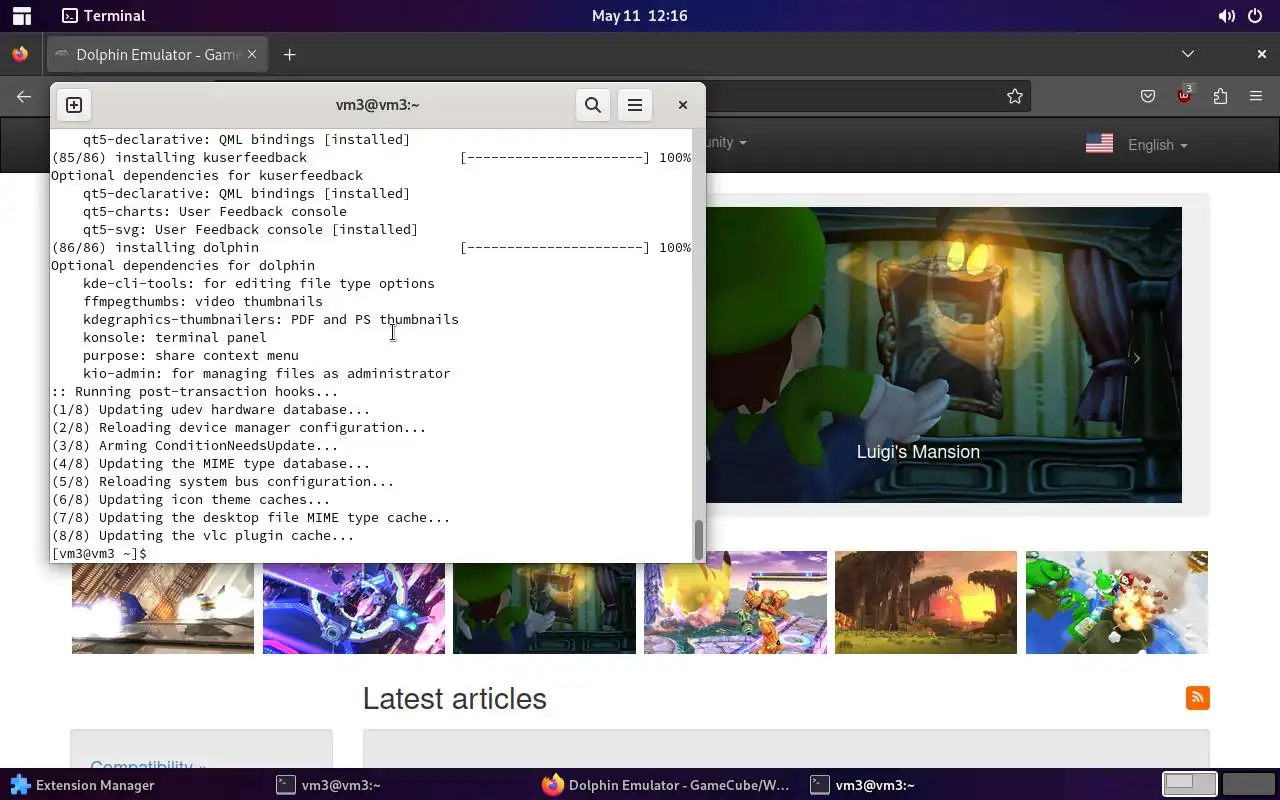1280x800 pixels.
Task: Open the English language dropdown
Action: [1158, 145]
